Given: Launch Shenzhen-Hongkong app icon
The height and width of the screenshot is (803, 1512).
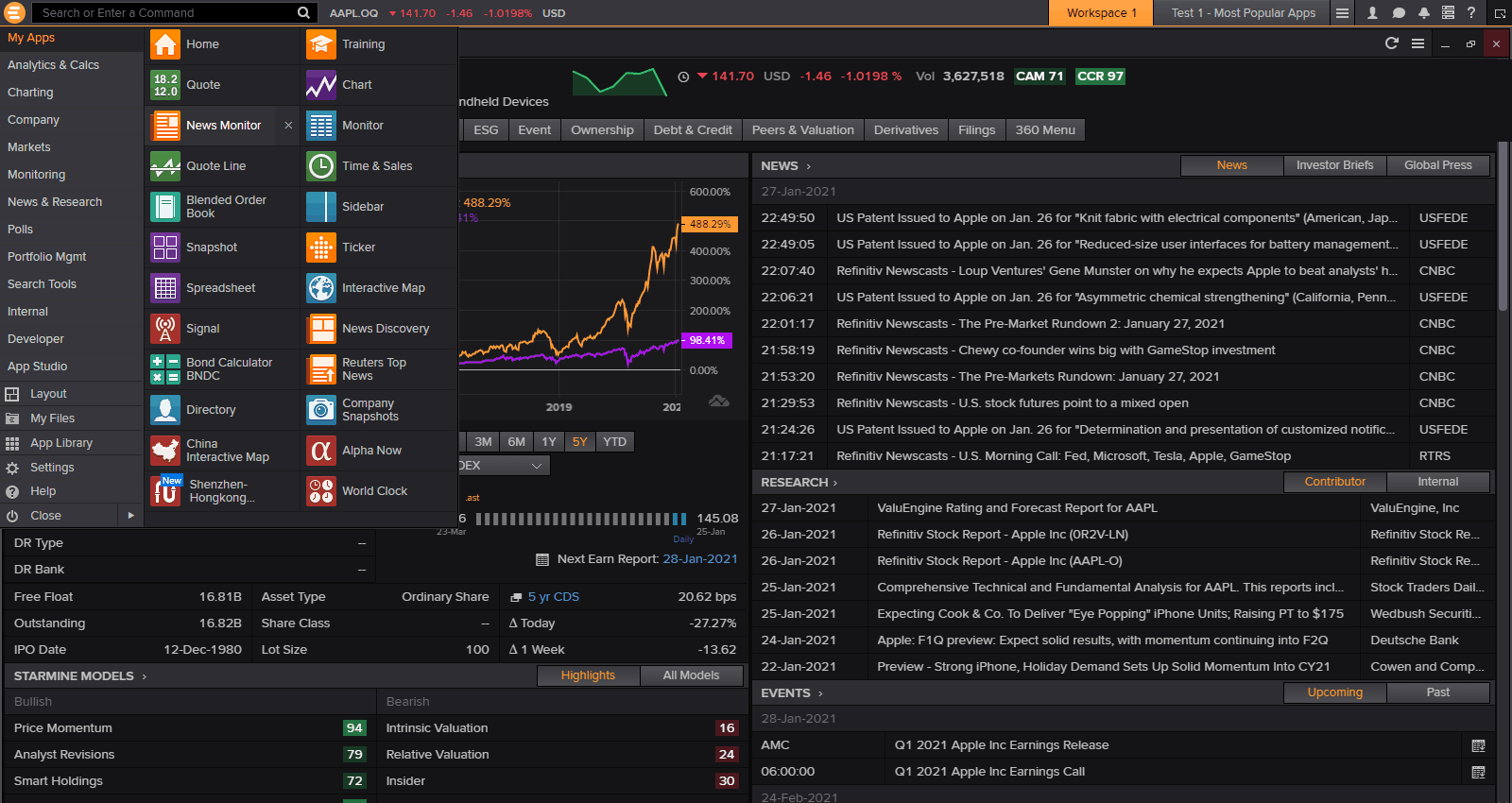Looking at the screenshot, I should (x=165, y=491).
